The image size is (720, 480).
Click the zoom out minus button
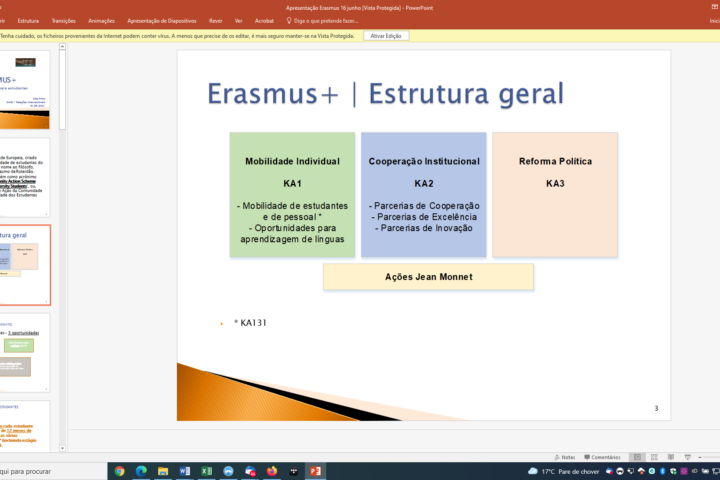coord(700,457)
